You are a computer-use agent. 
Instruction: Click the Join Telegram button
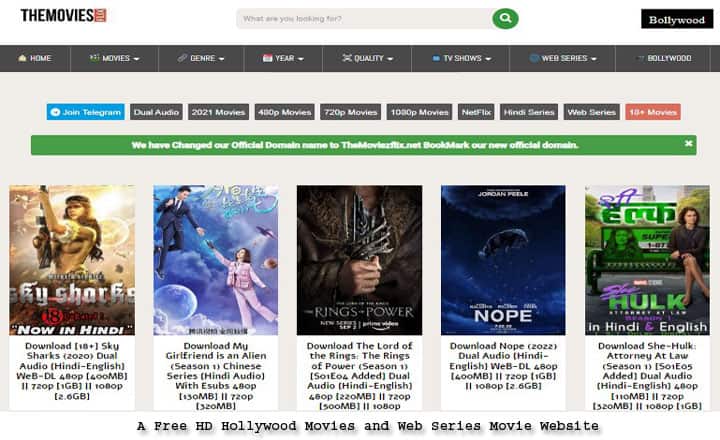pos(85,112)
